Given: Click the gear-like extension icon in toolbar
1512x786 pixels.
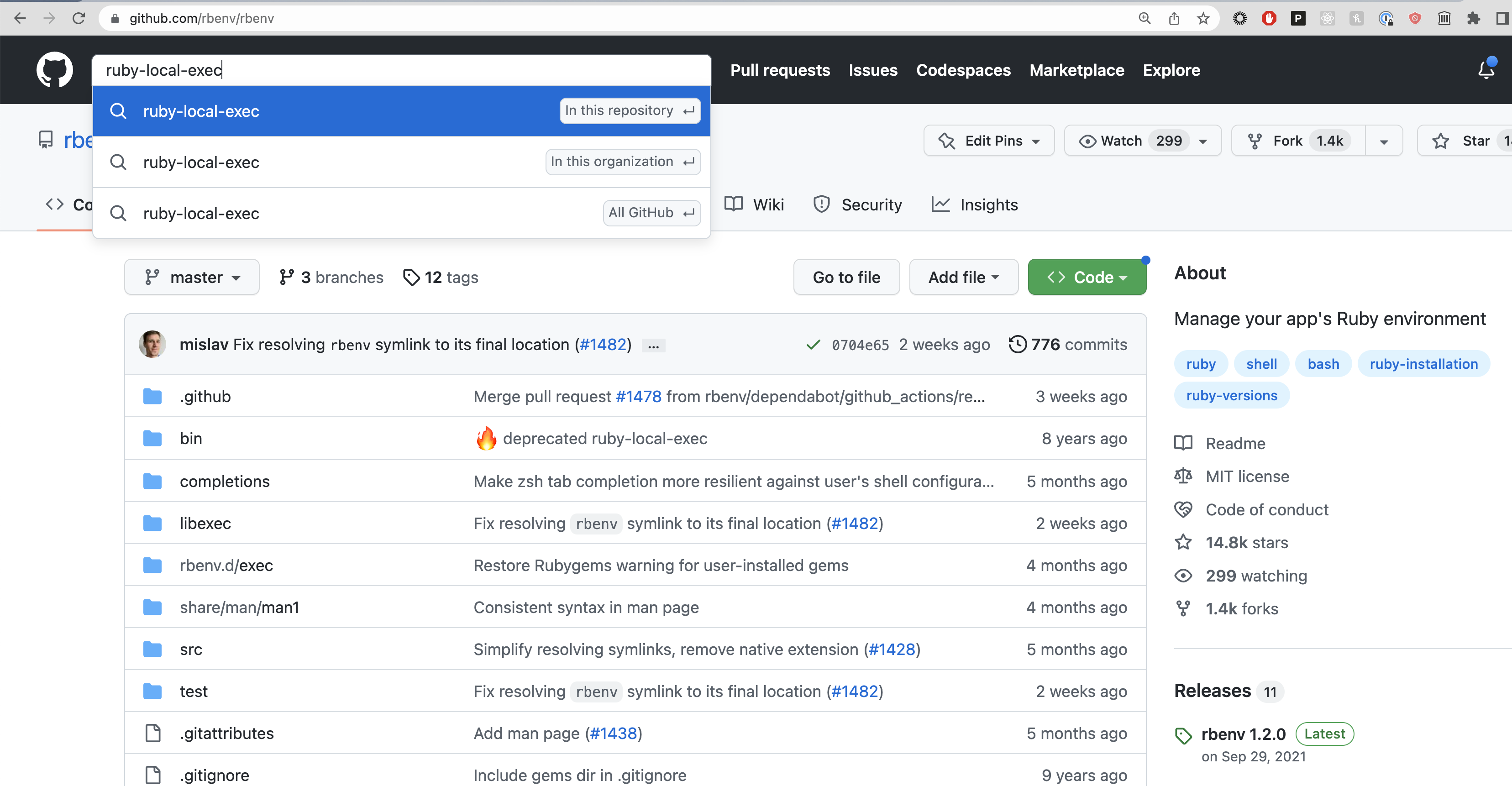Looking at the screenshot, I should pos(1239,18).
